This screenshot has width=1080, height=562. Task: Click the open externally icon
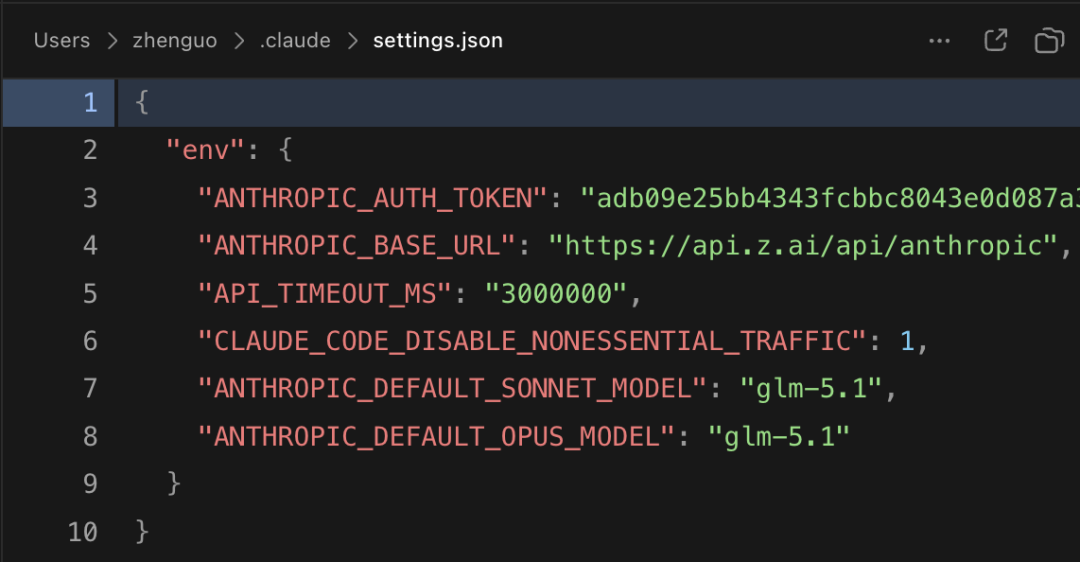[x=995, y=40]
